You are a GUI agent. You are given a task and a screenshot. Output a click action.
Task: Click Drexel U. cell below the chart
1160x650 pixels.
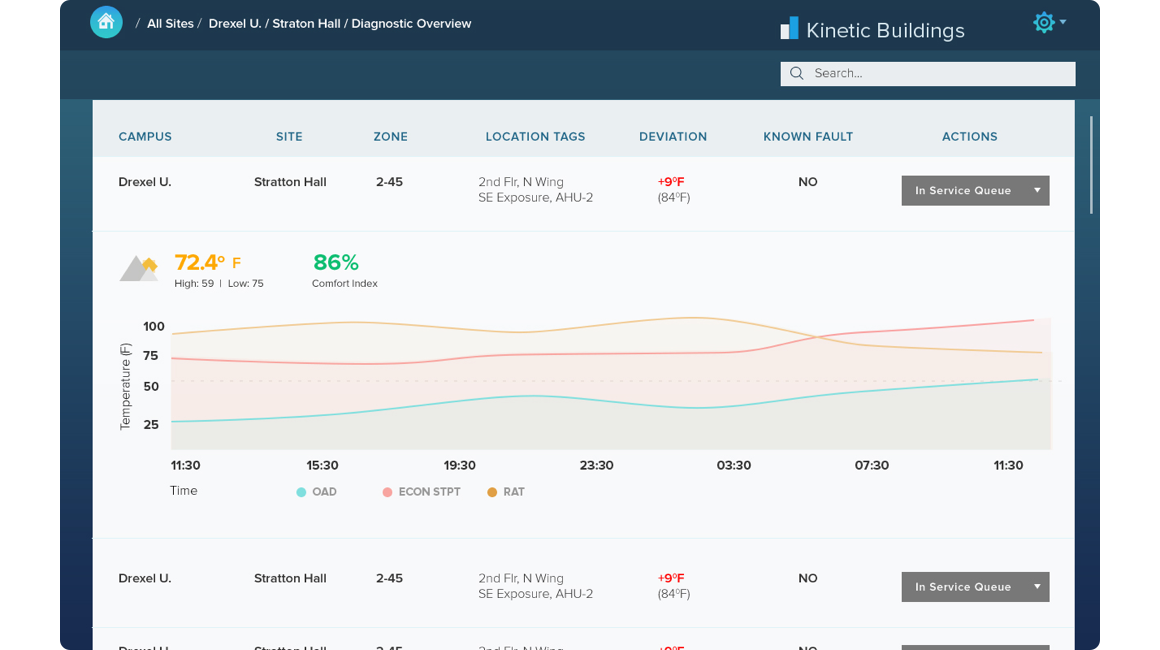[145, 578]
